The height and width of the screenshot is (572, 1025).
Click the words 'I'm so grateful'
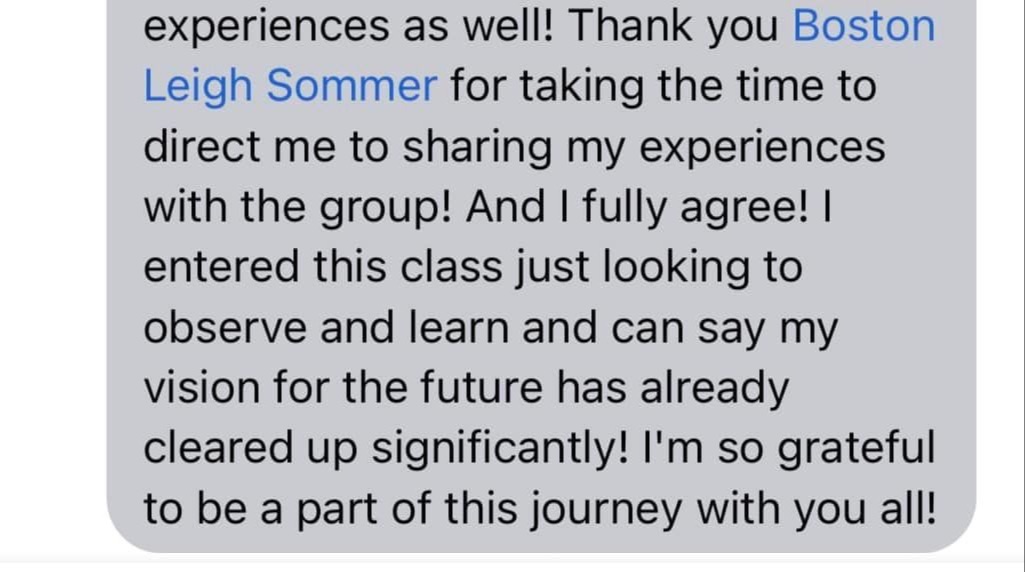coord(790,449)
